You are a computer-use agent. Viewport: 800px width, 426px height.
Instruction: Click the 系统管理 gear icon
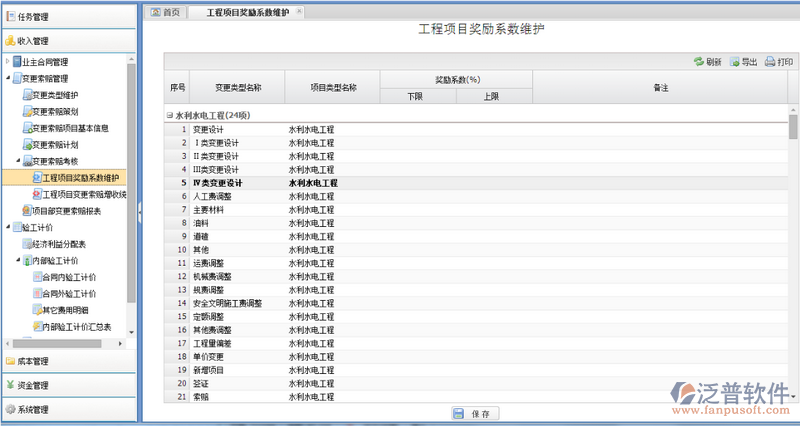pos(11,409)
